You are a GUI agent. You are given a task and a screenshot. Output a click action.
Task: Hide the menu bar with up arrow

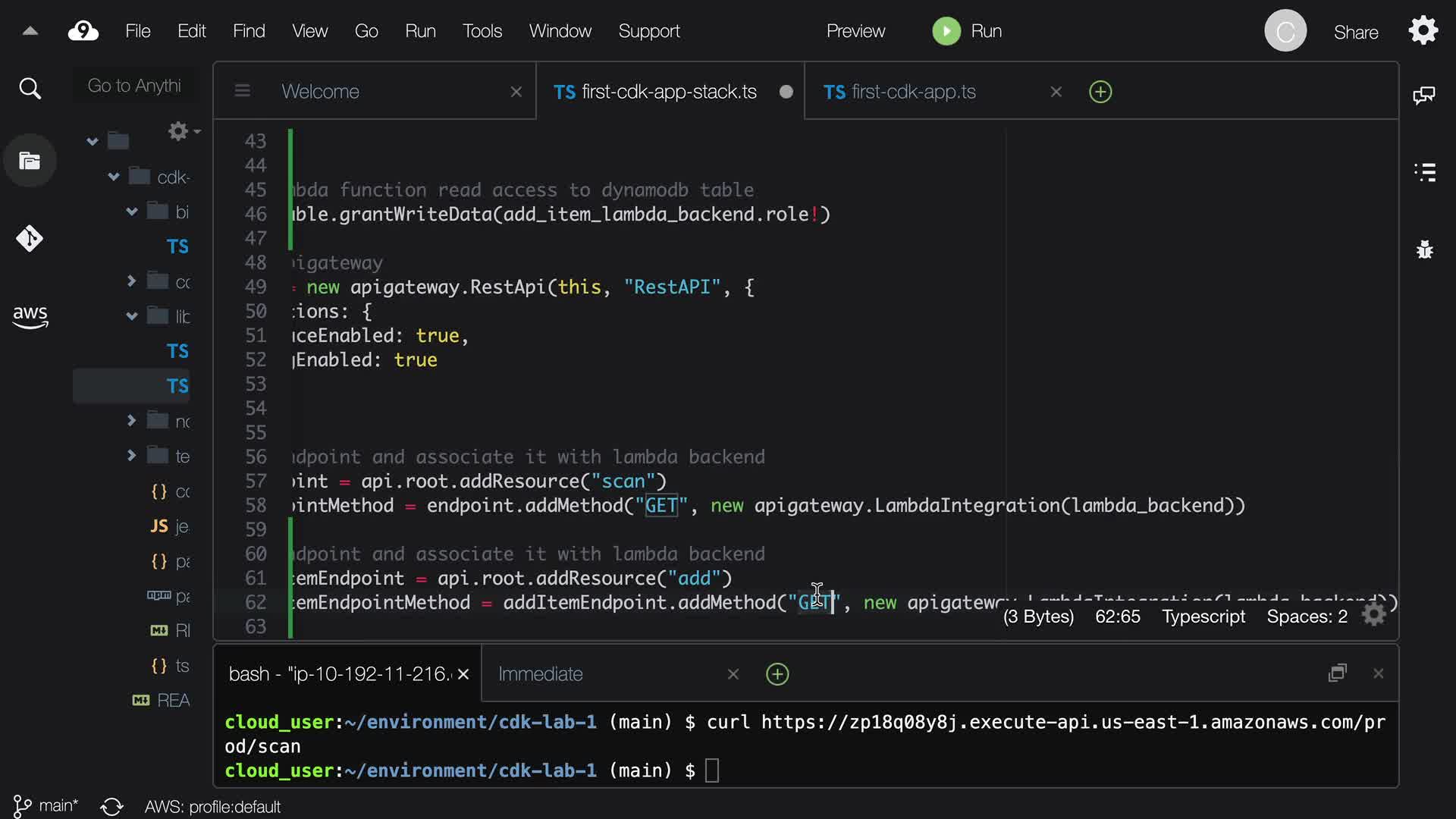[30, 31]
